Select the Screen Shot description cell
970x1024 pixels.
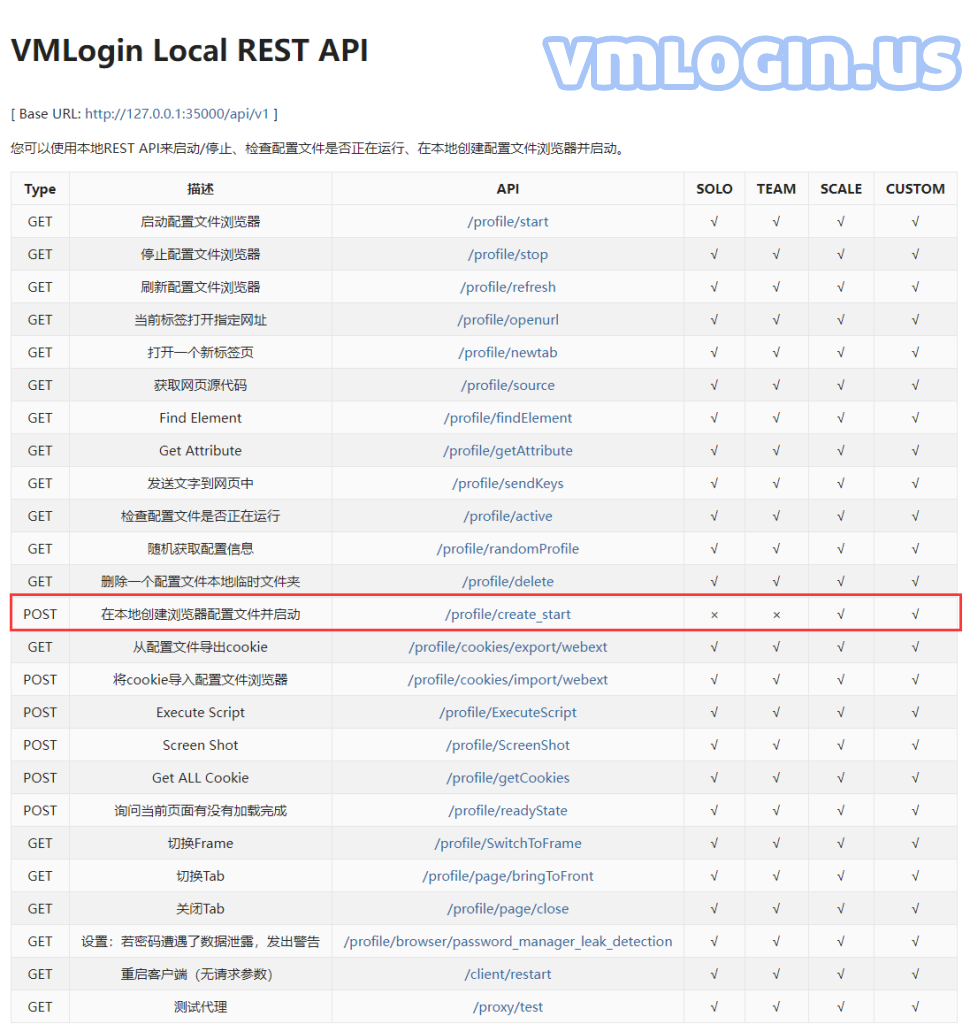tap(201, 745)
